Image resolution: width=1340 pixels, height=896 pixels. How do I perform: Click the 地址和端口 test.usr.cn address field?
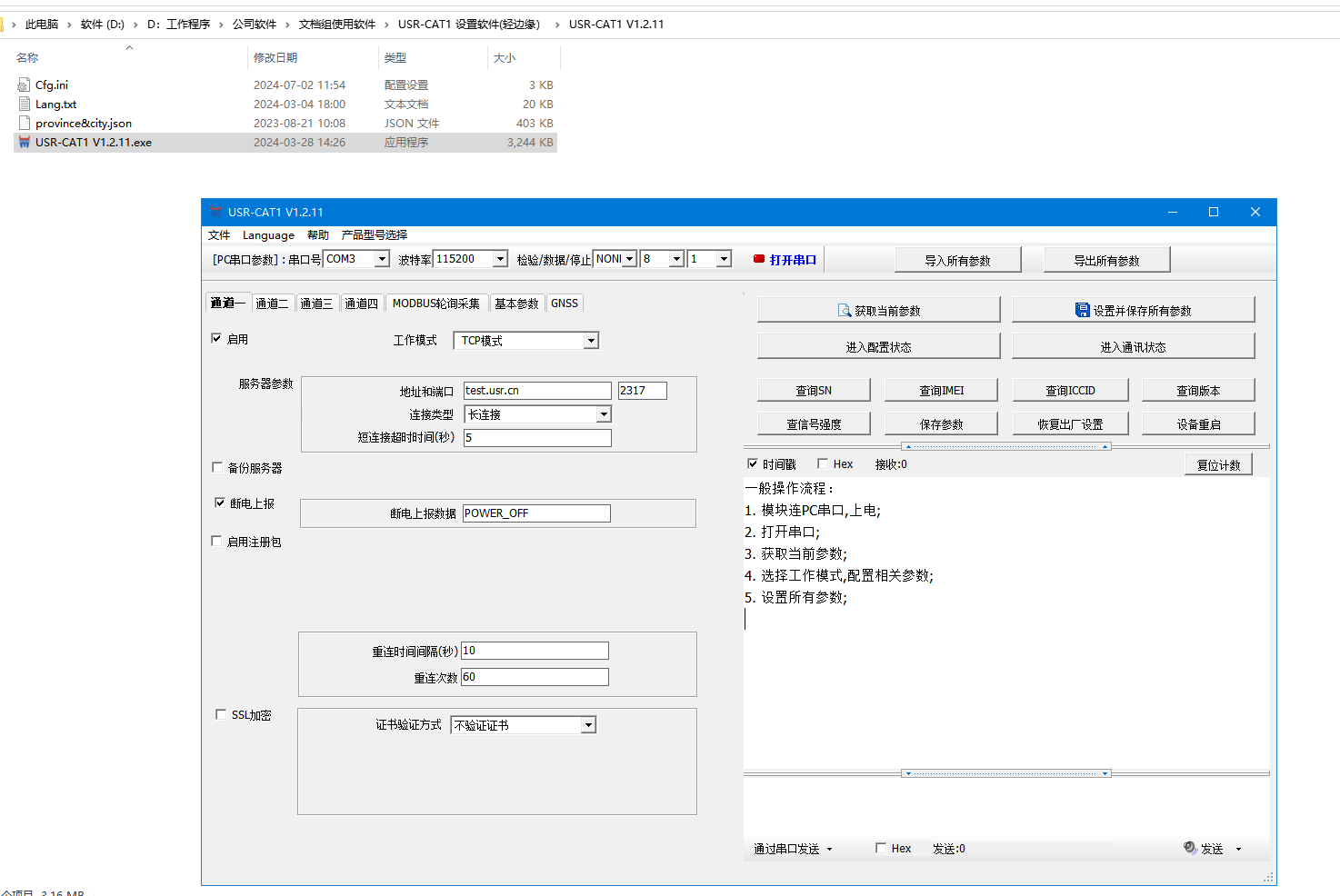point(536,391)
